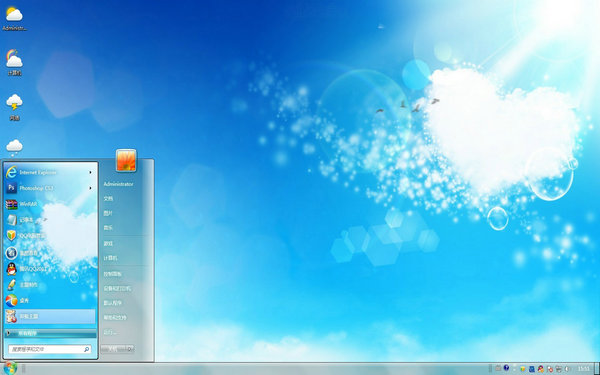Select the Administrator sun-cloud desktop icon
This screenshot has width=600, height=375.
click(x=14, y=18)
